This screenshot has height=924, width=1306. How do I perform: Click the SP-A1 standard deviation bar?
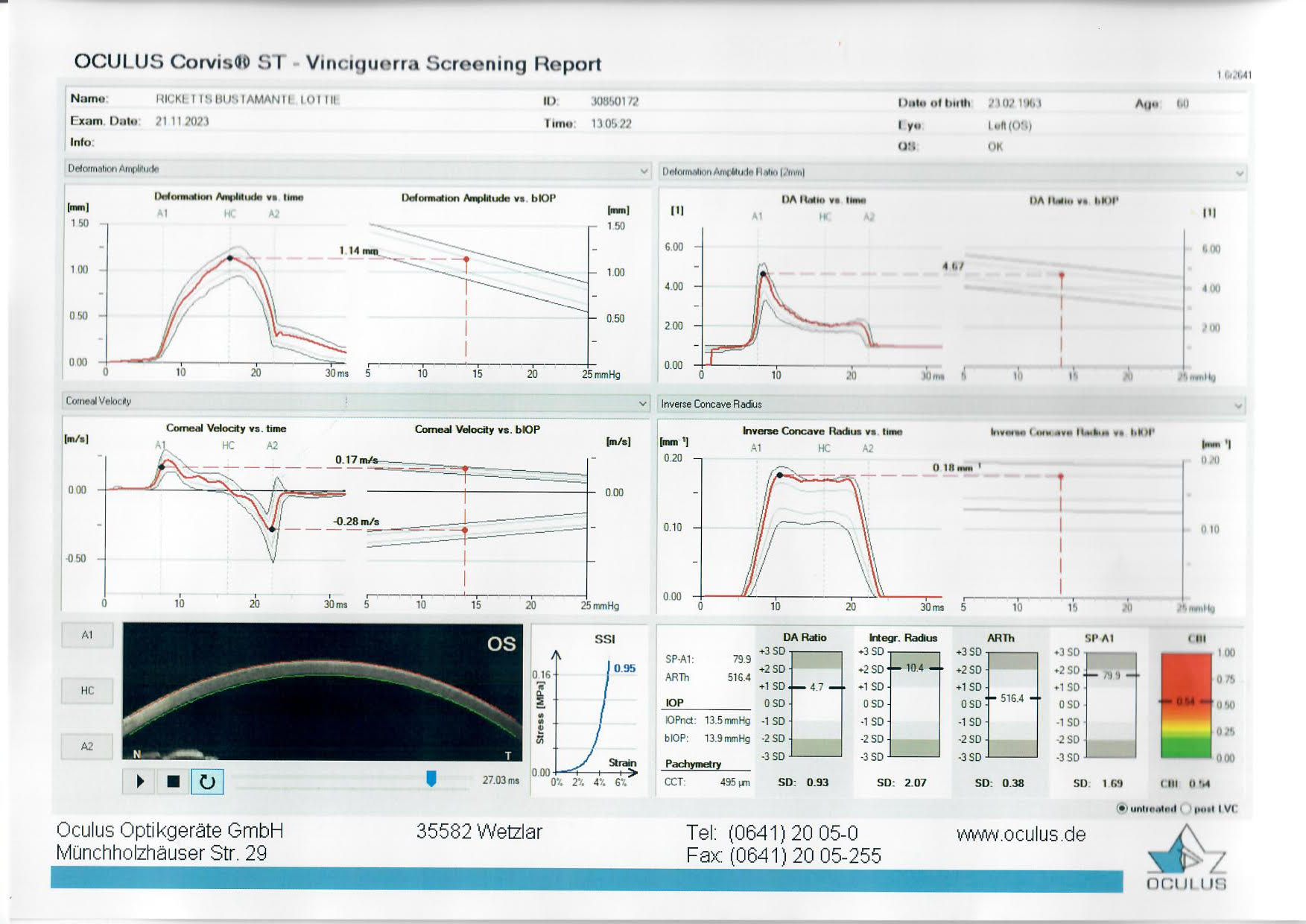pyautogui.click(x=1111, y=705)
